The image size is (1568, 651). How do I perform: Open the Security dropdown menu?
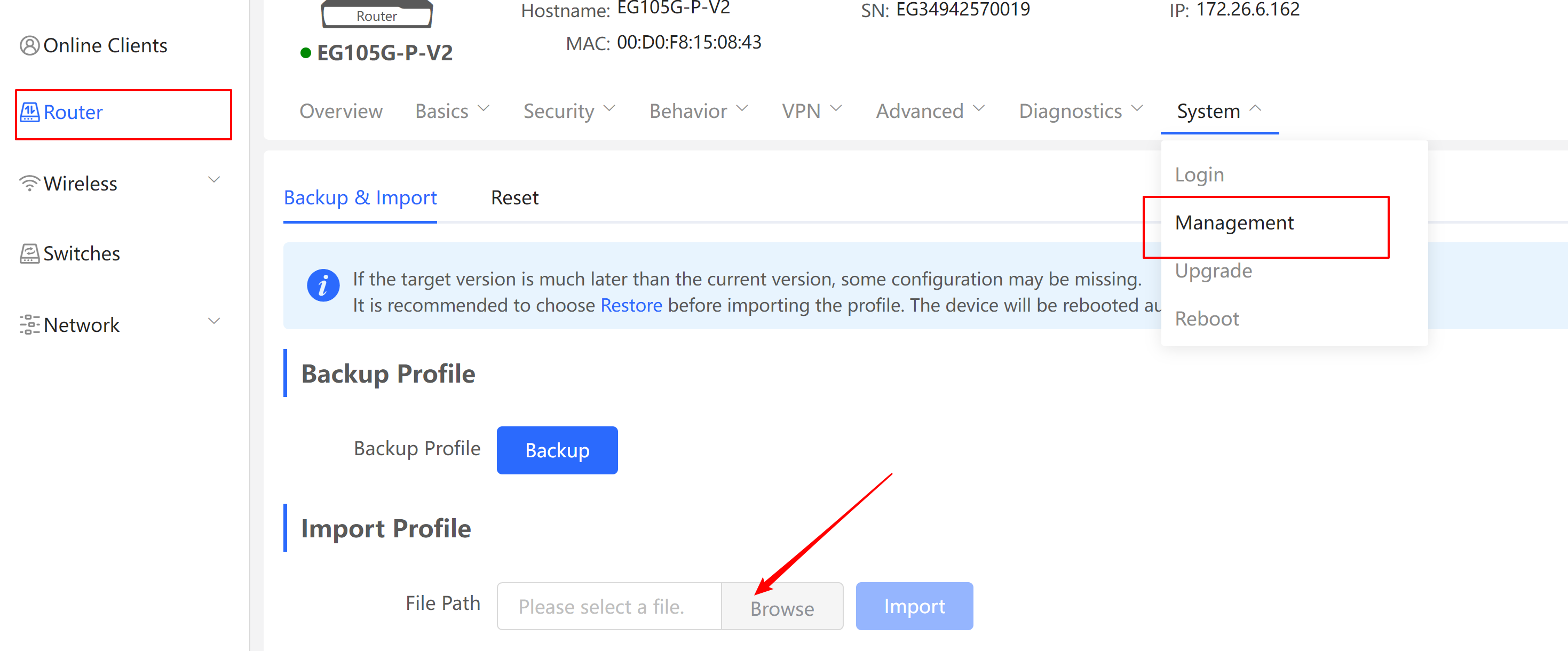pyautogui.click(x=570, y=112)
